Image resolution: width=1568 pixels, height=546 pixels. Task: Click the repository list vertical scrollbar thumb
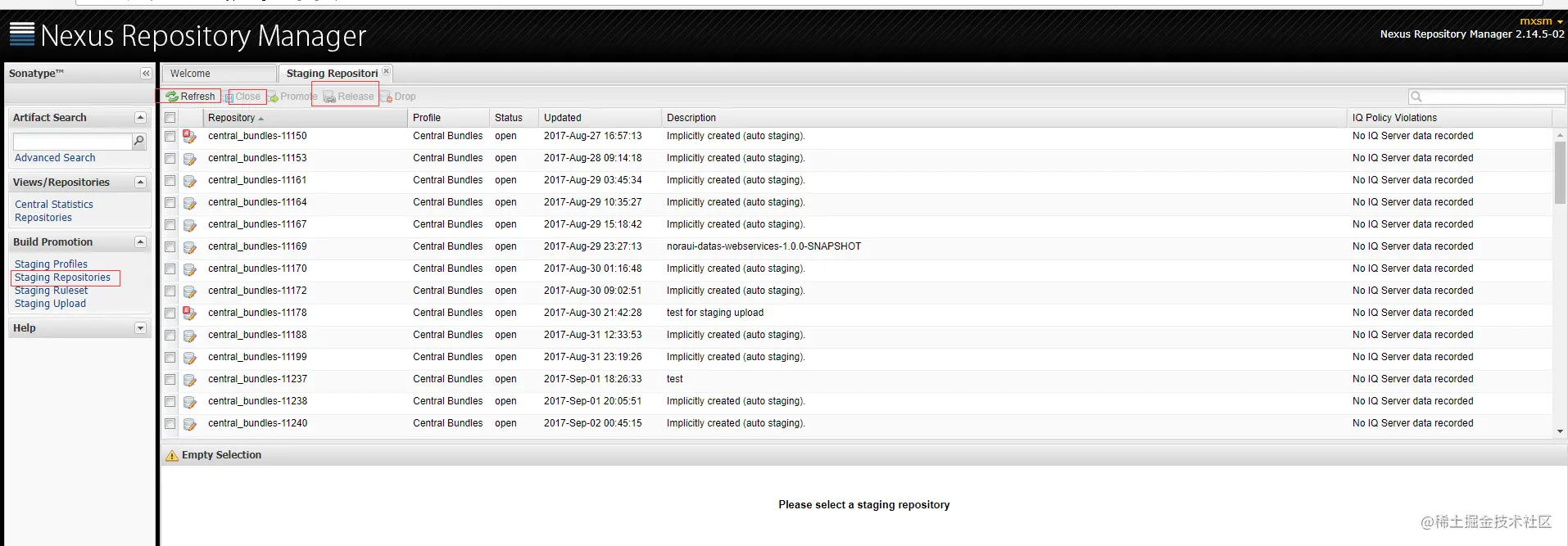pyautogui.click(x=1560, y=173)
